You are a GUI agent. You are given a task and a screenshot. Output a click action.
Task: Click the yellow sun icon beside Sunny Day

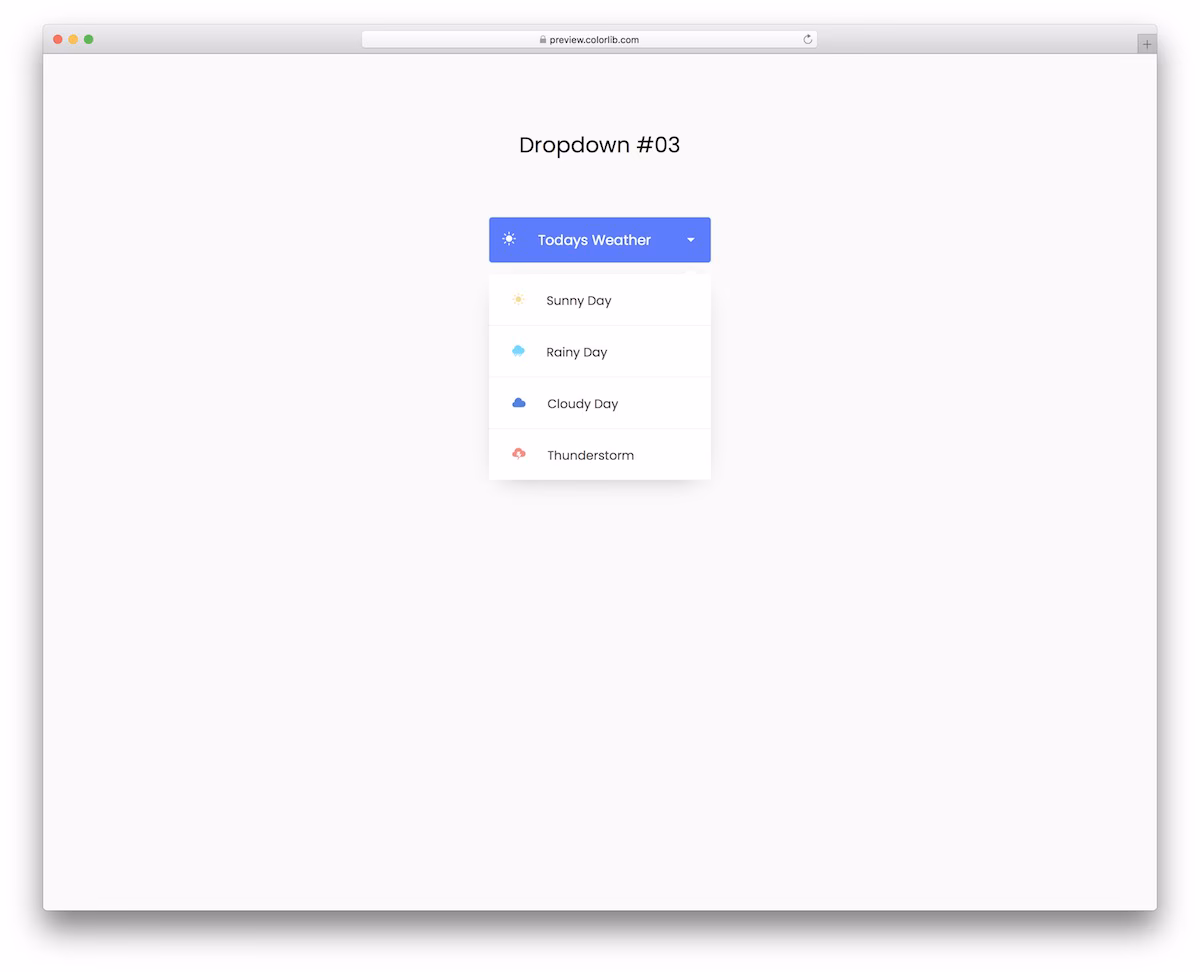coord(518,300)
